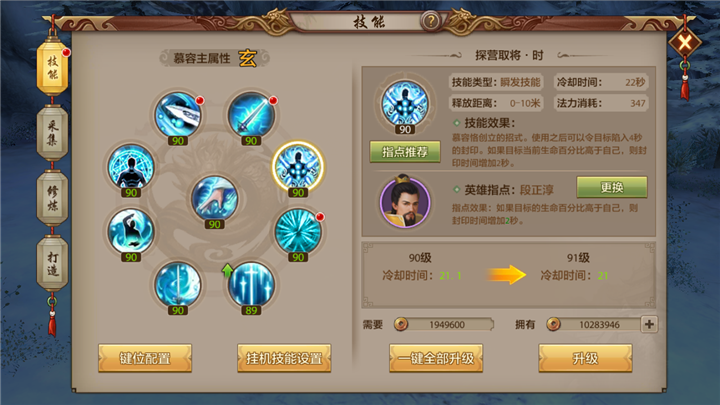
Task: Click the 更换 hero change button
Action: tap(612, 187)
